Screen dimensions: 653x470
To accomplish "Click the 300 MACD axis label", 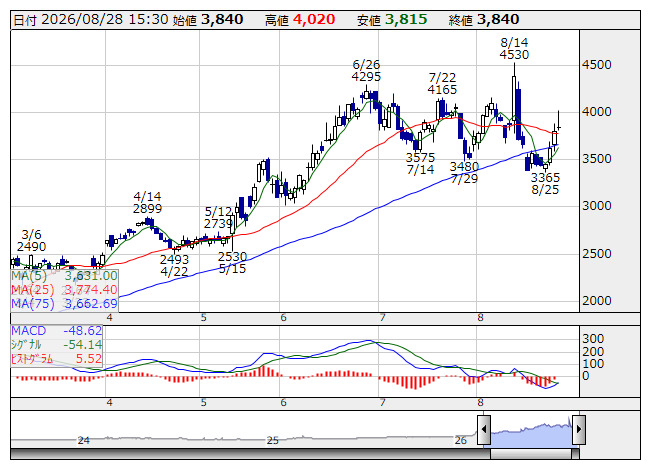I will click(593, 338).
